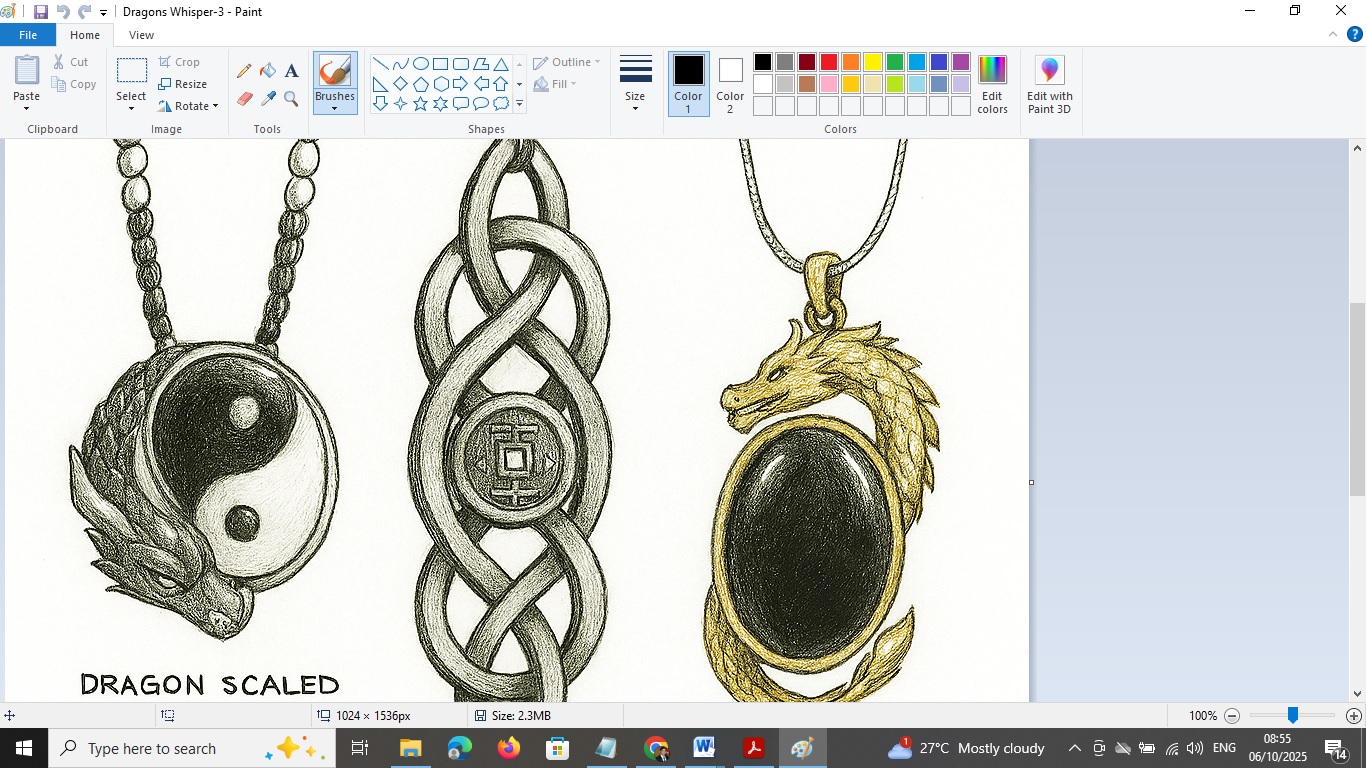Choose the Eraser tool
This screenshot has height=768, width=1366.
(244, 99)
